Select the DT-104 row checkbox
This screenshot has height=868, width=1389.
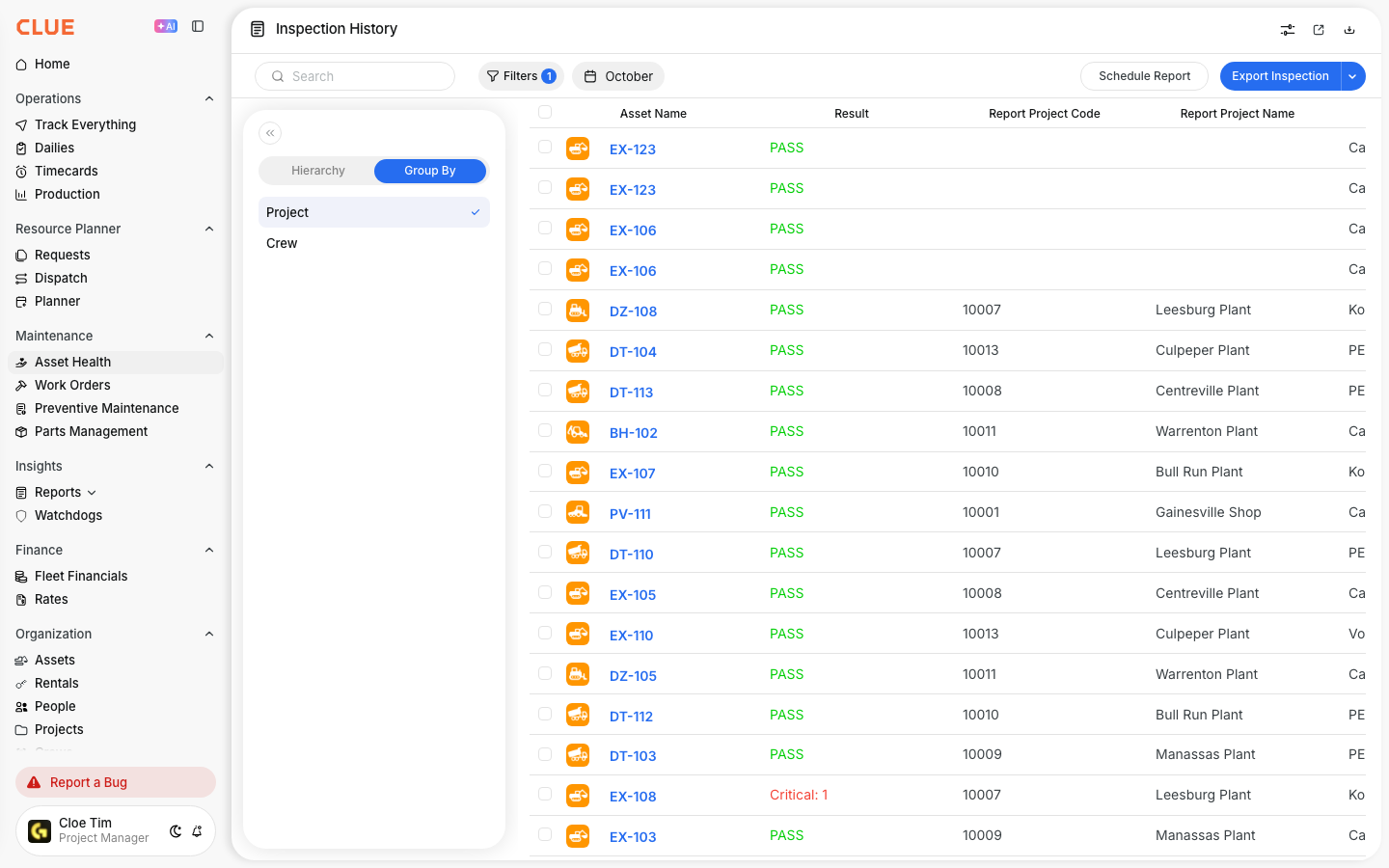[545, 350]
